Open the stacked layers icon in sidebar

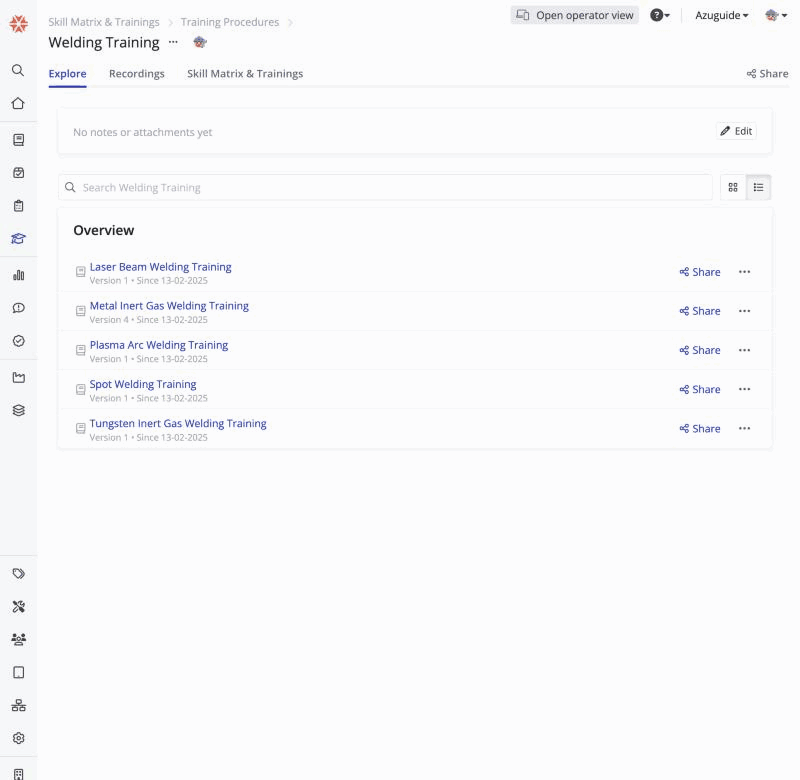click(18, 410)
